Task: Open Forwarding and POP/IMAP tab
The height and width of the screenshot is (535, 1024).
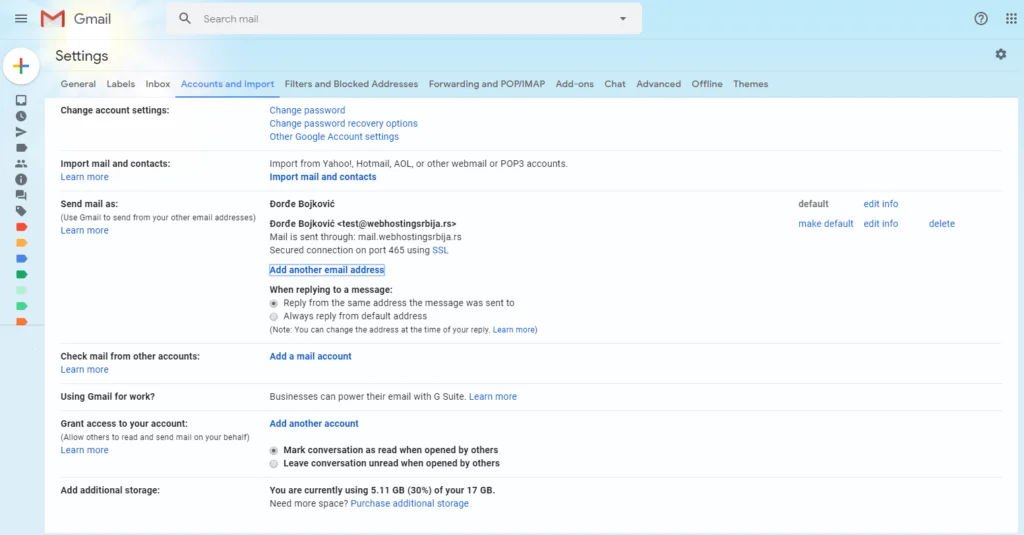Action: click(x=487, y=84)
